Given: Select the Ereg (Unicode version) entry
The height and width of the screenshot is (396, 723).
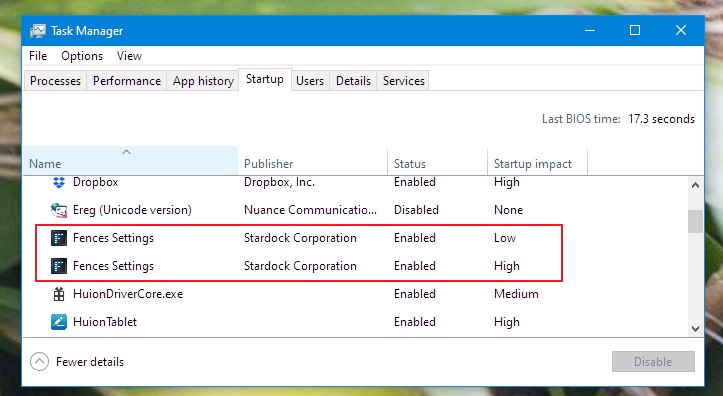Looking at the screenshot, I should [132, 210].
